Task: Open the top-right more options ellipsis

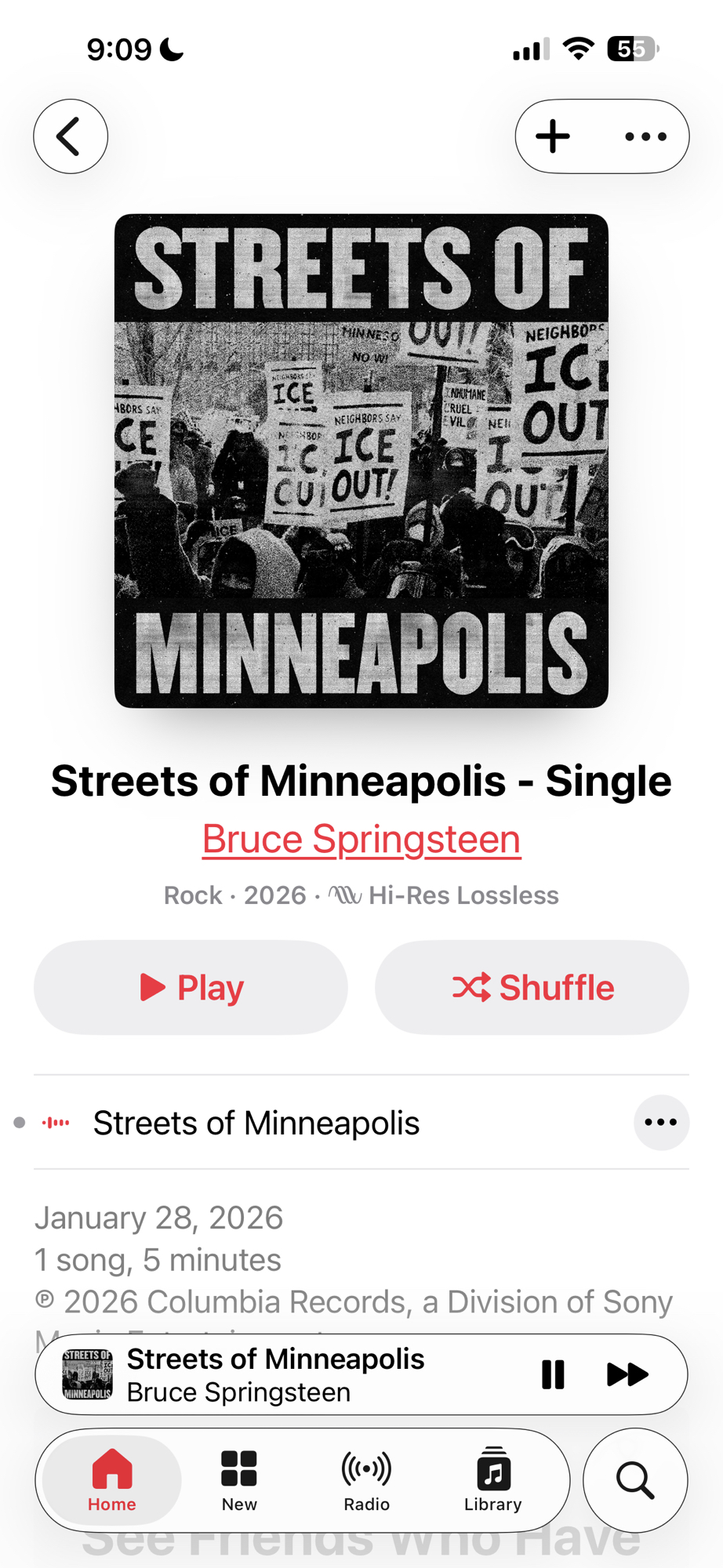Action: [645, 136]
